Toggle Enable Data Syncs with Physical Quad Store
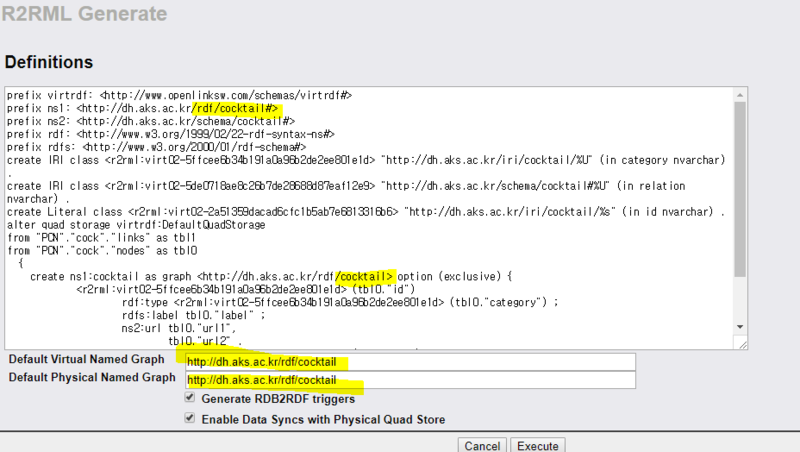 (190, 418)
